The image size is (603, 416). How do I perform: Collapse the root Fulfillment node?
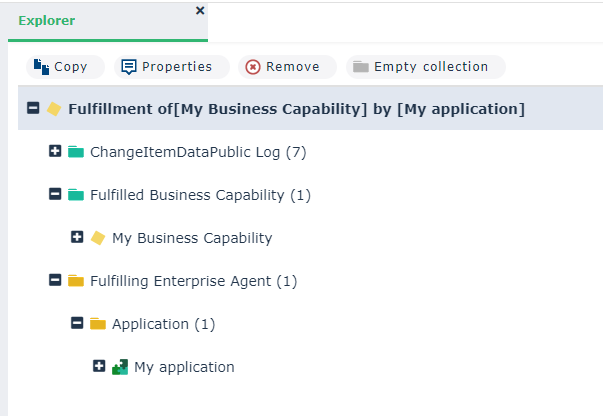[x=33, y=108]
